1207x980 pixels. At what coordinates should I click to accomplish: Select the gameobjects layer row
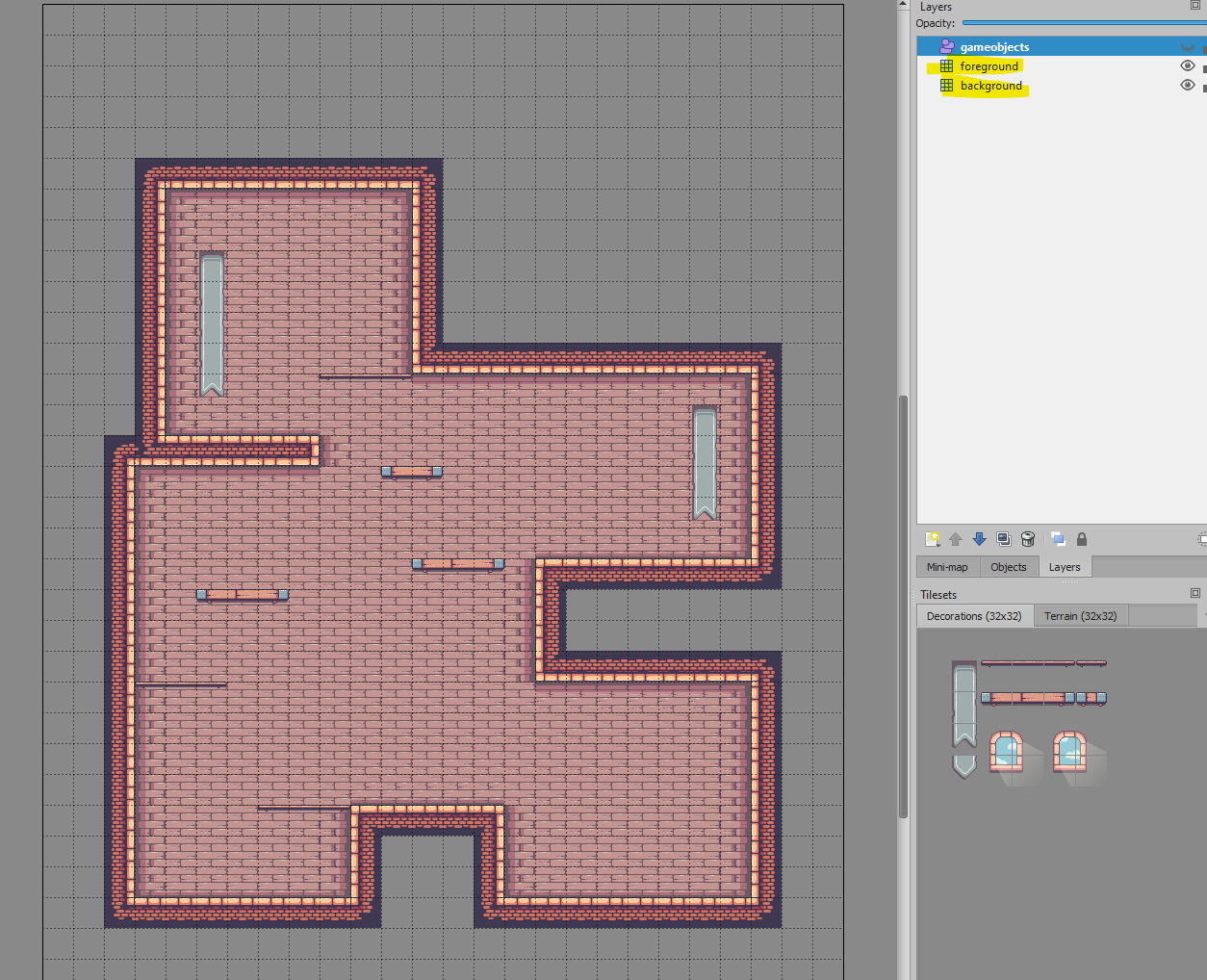(1062, 46)
